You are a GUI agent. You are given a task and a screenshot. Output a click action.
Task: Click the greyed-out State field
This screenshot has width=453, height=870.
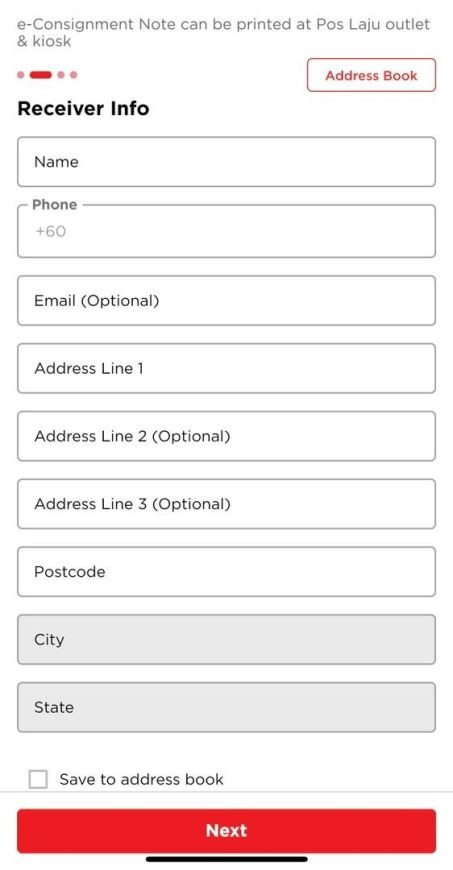(226, 707)
